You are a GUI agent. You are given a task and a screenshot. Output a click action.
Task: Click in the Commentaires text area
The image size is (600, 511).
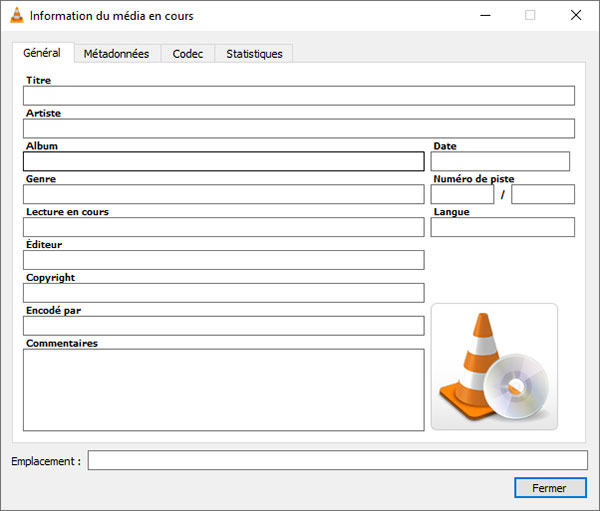click(x=223, y=389)
